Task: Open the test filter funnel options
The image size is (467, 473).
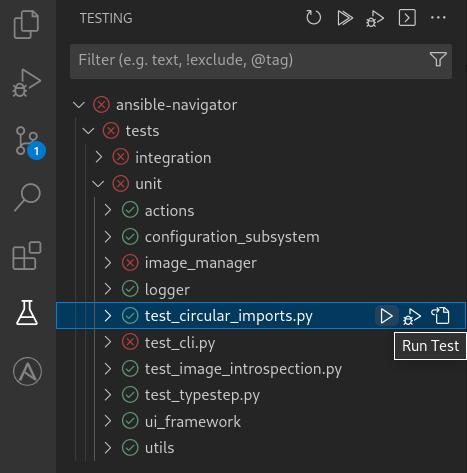Action: [438, 60]
